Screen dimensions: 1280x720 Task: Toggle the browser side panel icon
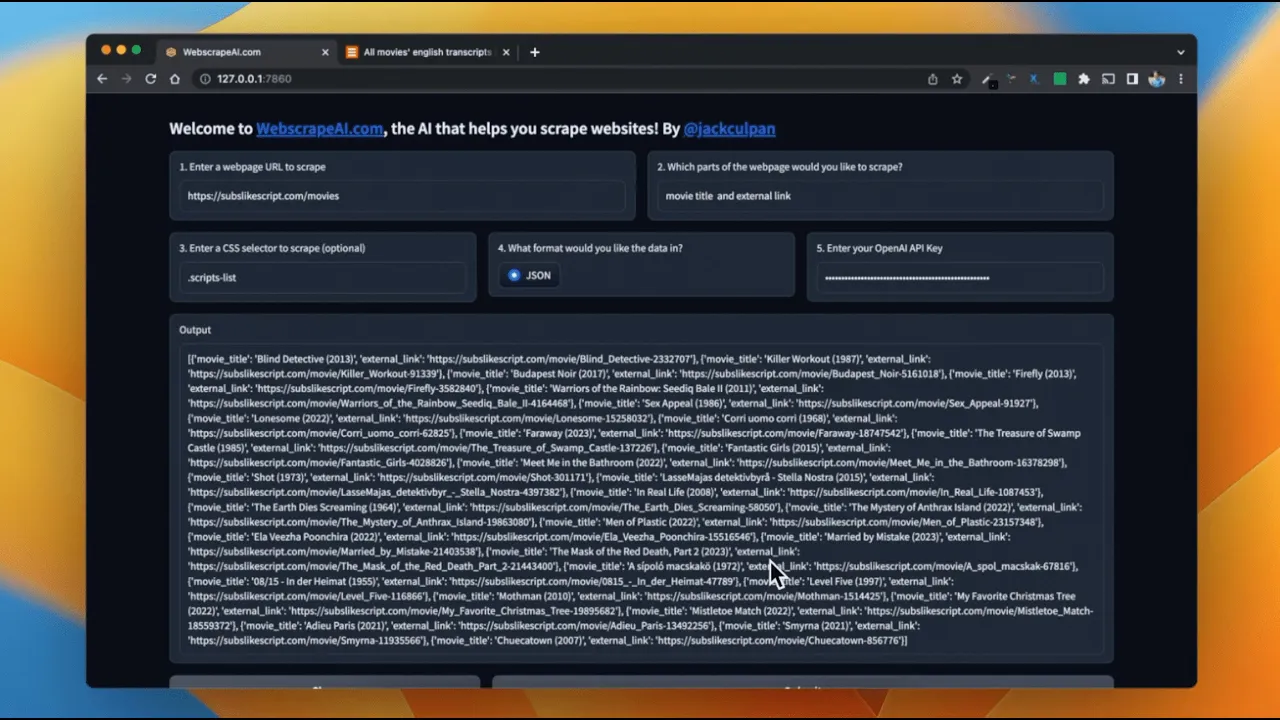(1132, 79)
